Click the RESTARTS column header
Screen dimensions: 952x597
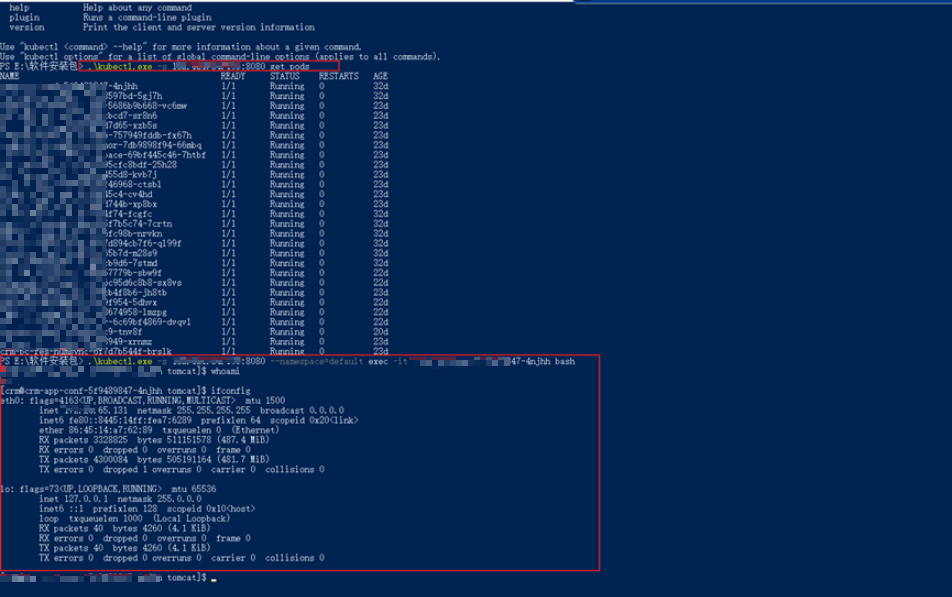coord(338,77)
